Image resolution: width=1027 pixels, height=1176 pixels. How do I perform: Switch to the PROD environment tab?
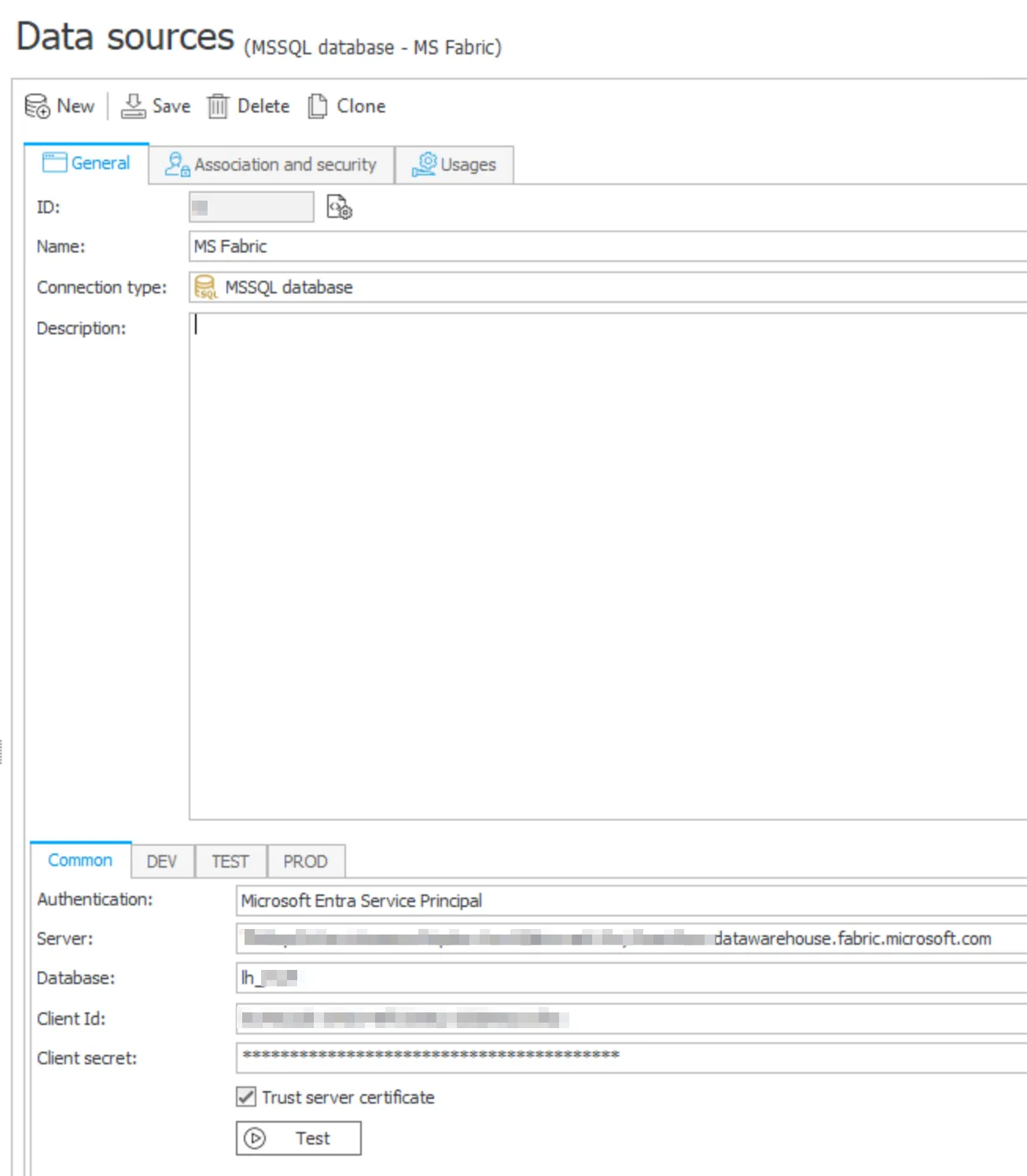click(305, 861)
